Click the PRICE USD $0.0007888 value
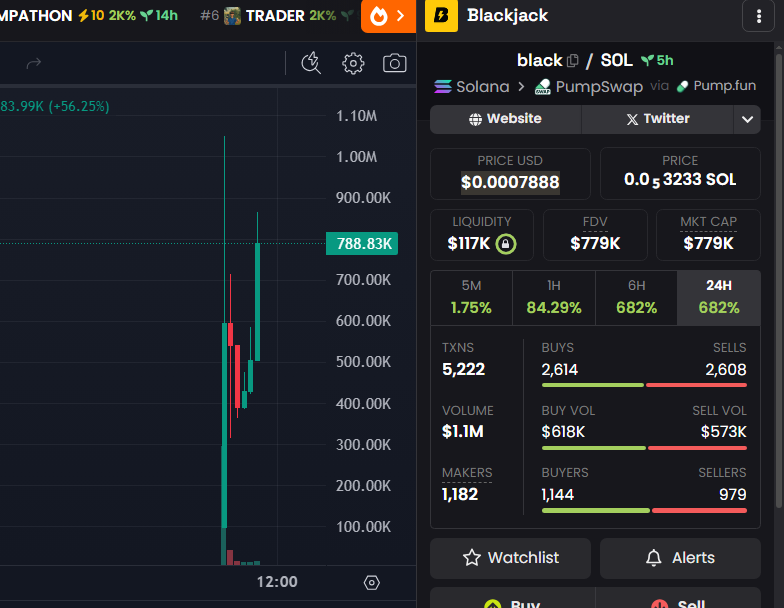This screenshot has width=784, height=608. (510, 182)
